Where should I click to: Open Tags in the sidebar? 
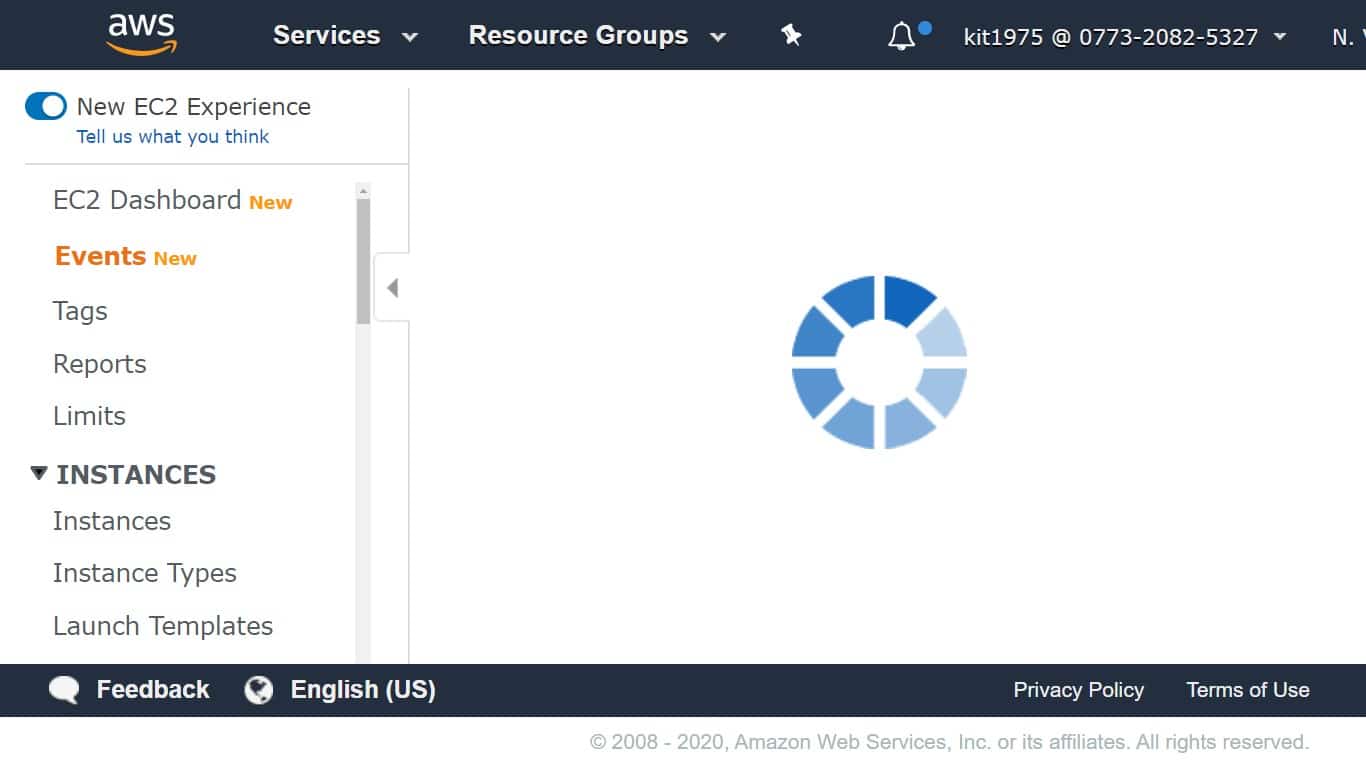80,311
